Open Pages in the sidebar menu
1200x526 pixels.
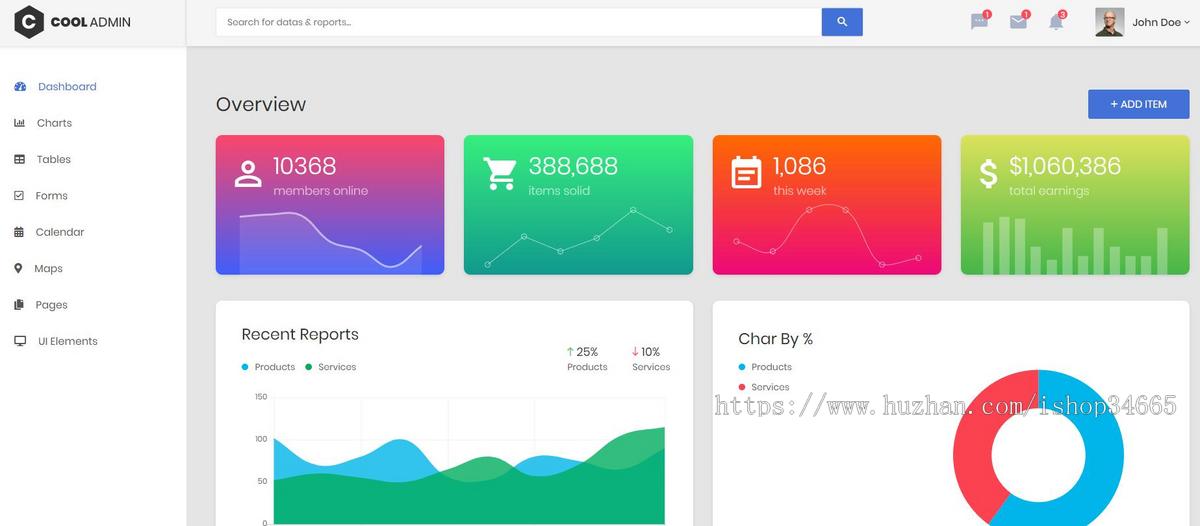coord(52,305)
